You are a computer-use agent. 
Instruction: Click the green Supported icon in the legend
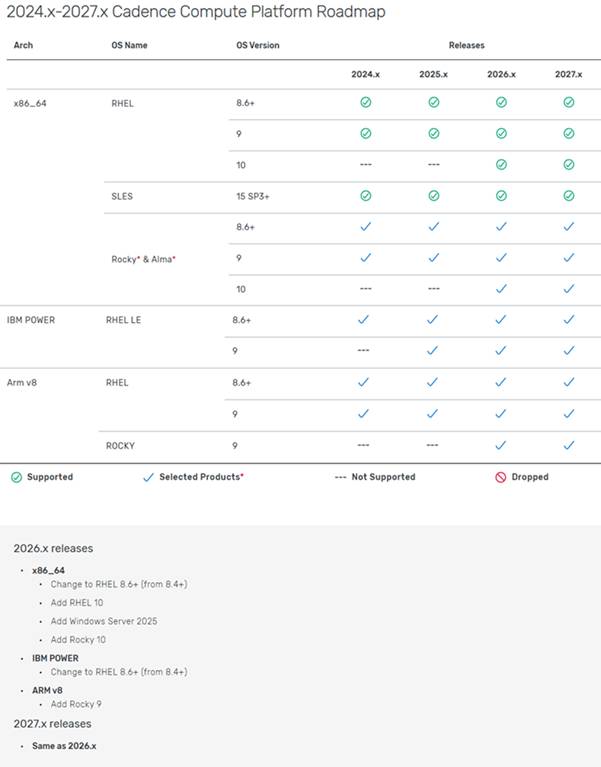(x=16, y=477)
